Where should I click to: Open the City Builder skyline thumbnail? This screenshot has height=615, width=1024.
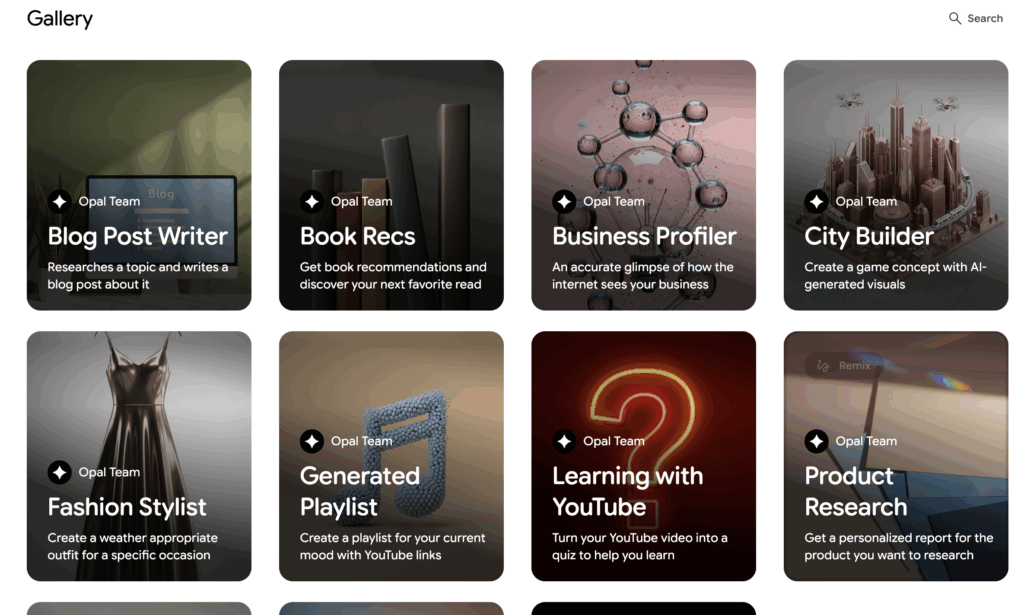895,130
